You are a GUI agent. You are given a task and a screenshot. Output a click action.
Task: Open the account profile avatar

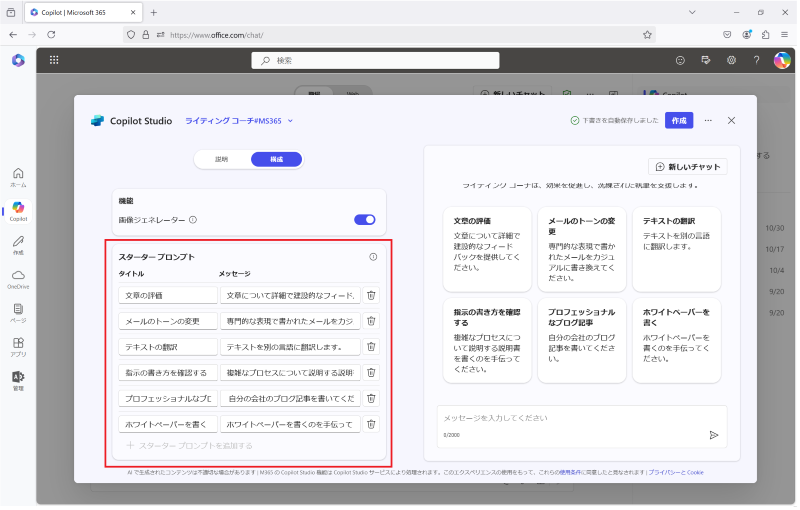(x=782, y=60)
